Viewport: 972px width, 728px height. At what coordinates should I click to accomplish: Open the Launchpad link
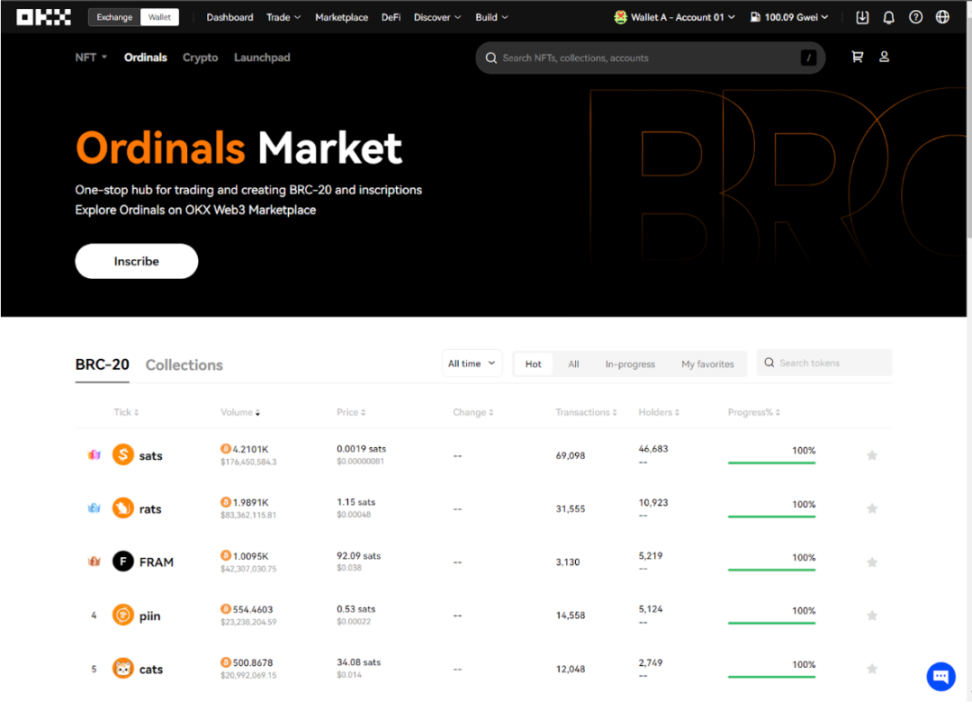point(262,58)
